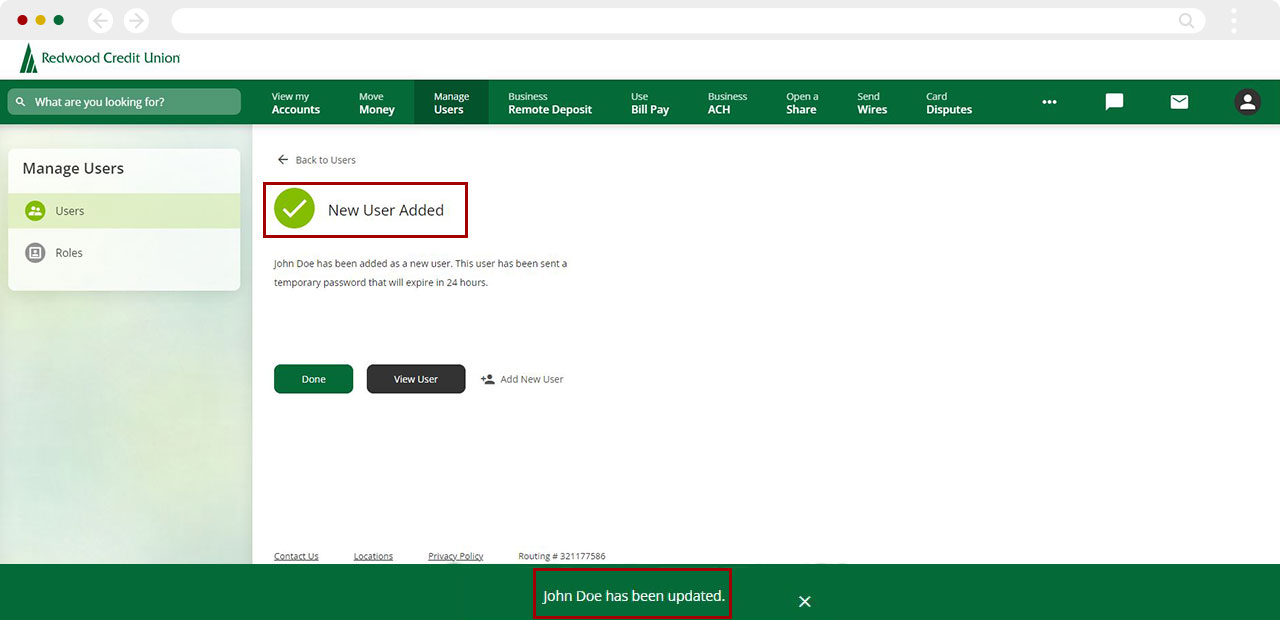Open the ellipsis overflow menu in navigation

coord(1049,102)
